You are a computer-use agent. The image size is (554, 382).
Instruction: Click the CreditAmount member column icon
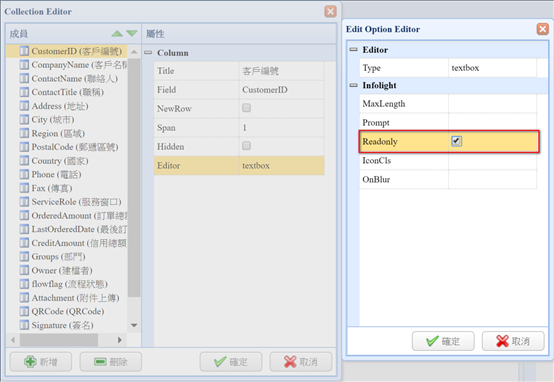[24, 243]
